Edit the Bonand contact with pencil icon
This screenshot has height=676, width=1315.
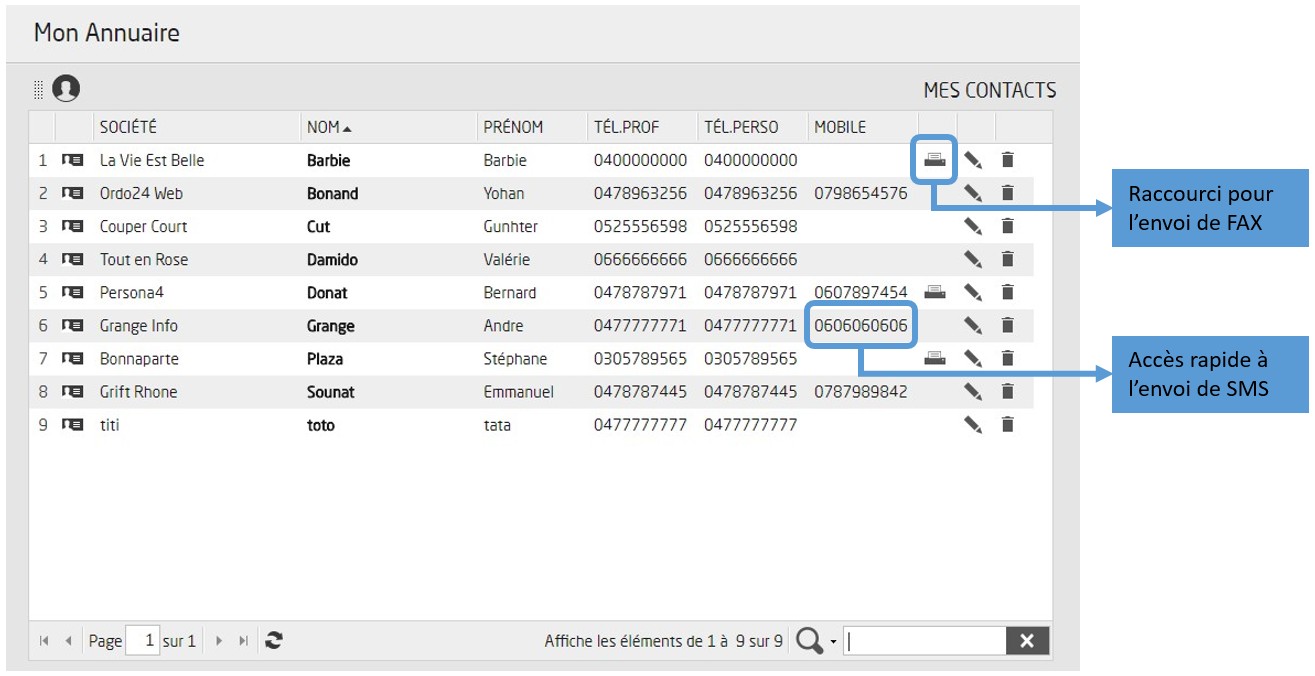click(x=973, y=193)
